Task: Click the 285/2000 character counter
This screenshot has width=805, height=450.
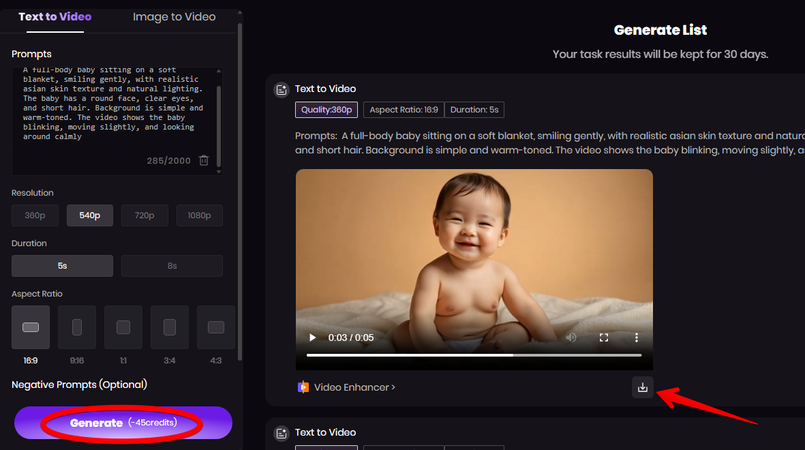Action: pos(168,161)
